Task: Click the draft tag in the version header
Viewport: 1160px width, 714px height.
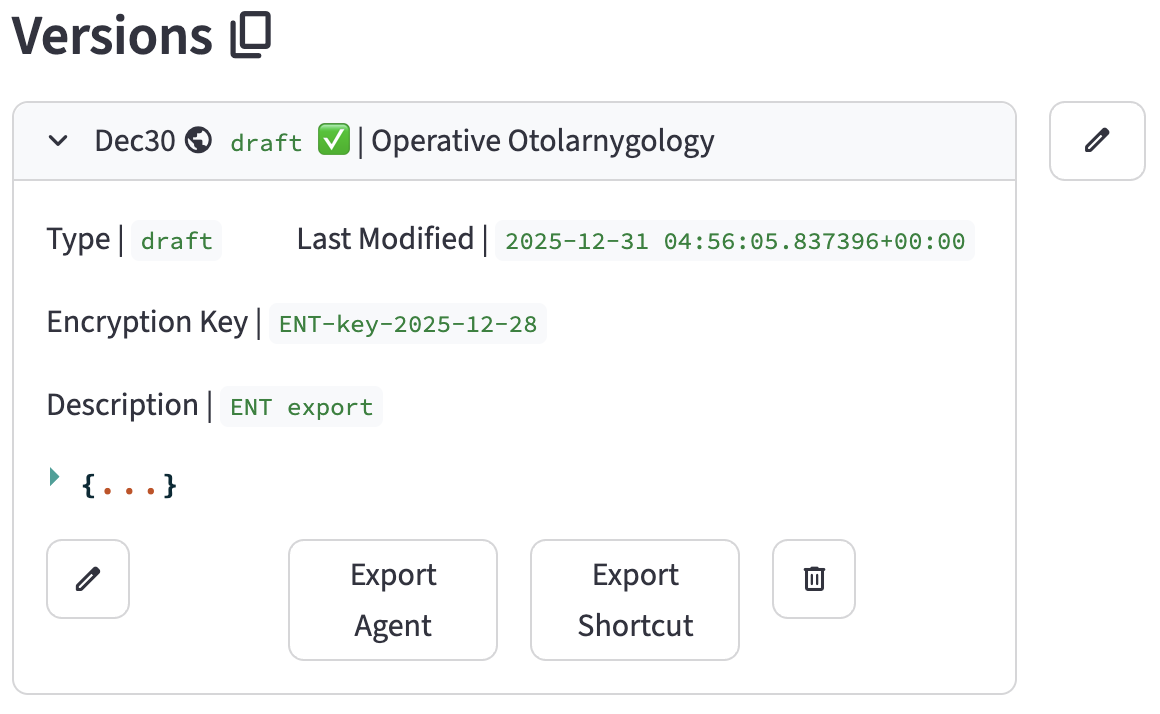Action: 266,143
